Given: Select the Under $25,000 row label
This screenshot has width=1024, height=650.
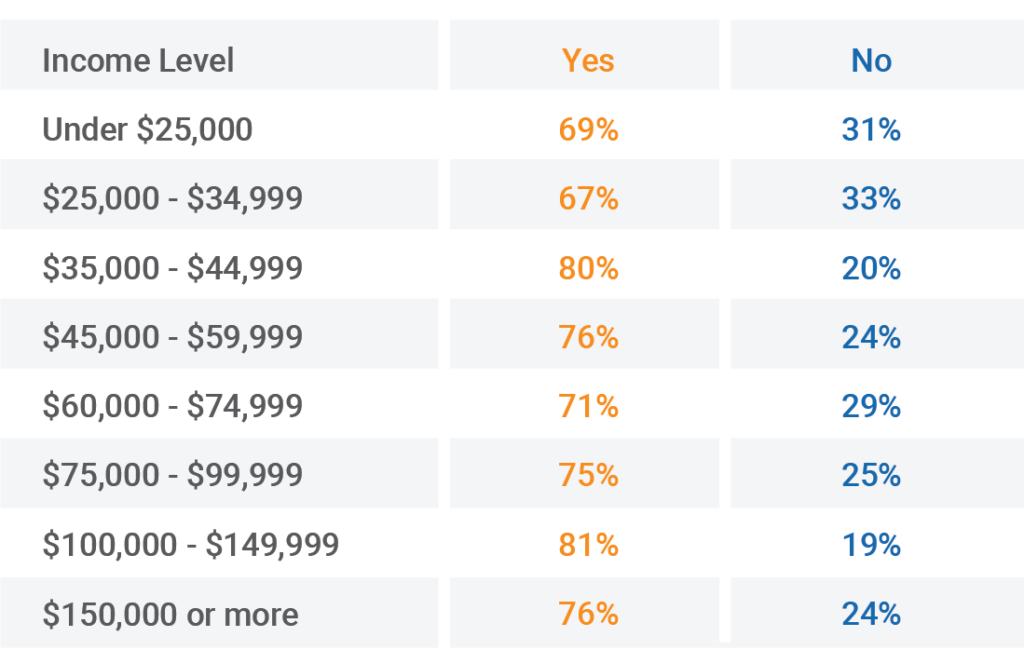Looking at the screenshot, I should click(x=148, y=129).
